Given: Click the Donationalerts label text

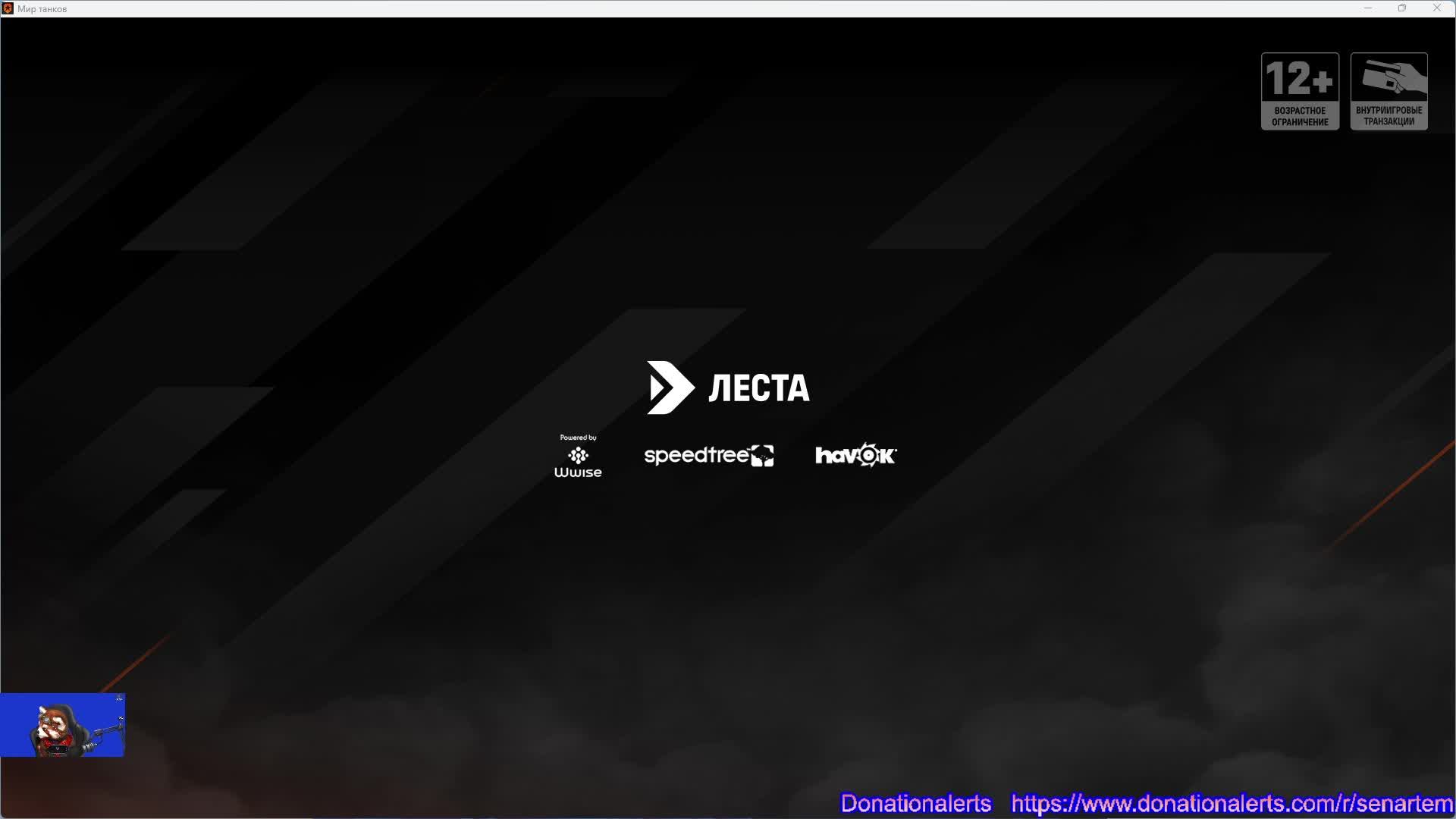Looking at the screenshot, I should 915,803.
